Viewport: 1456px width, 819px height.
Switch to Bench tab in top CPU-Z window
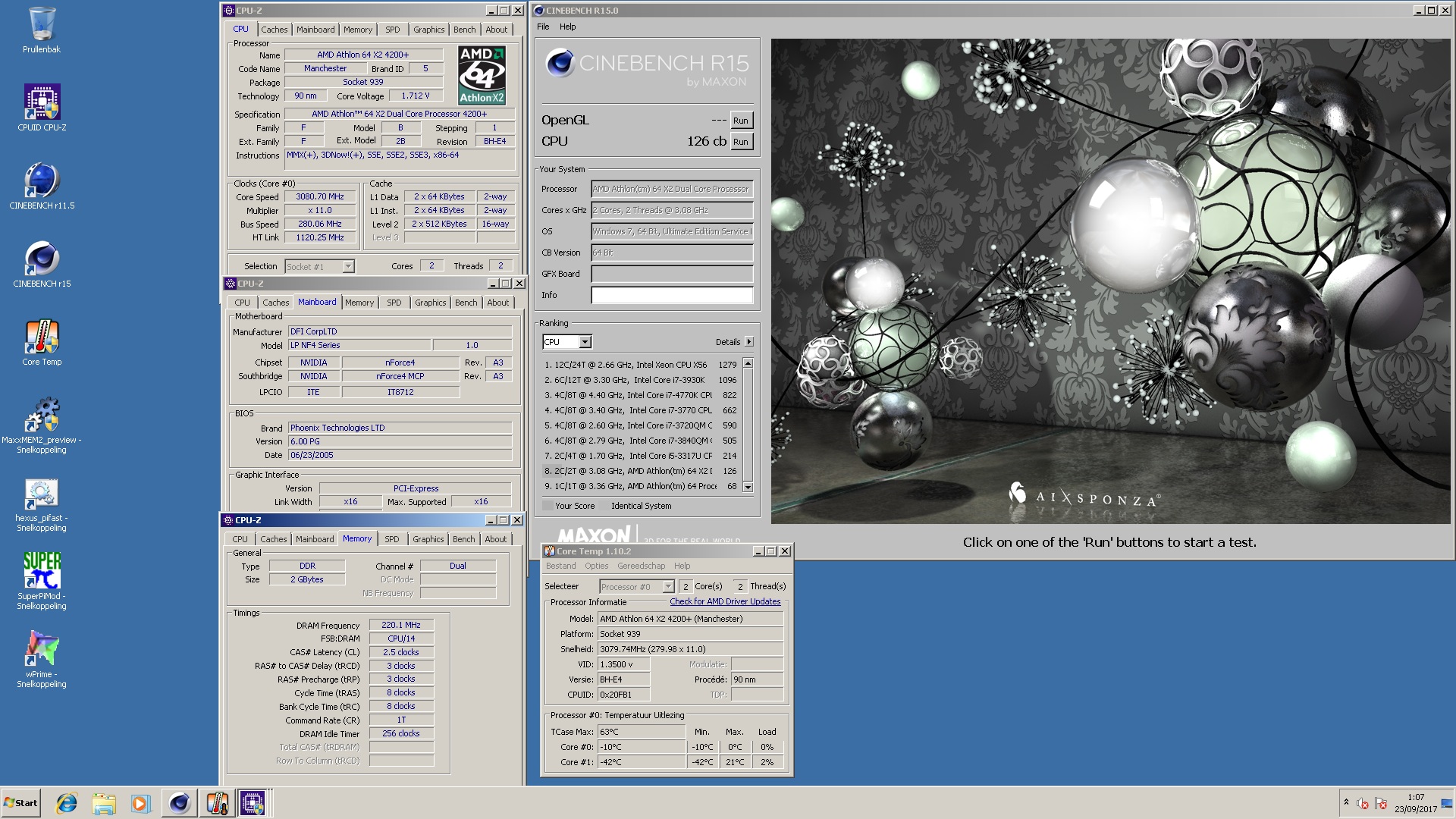pyautogui.click(x=465, y=30)
